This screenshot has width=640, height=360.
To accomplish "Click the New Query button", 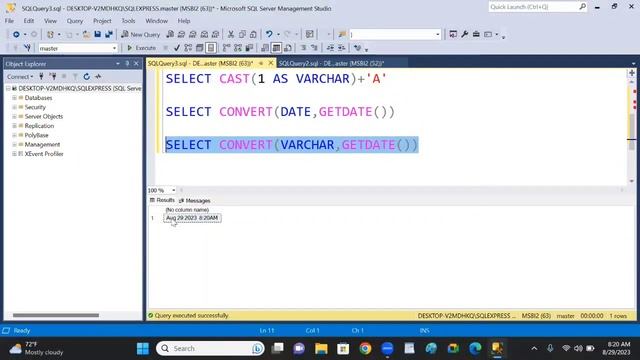I will (140, 35).
